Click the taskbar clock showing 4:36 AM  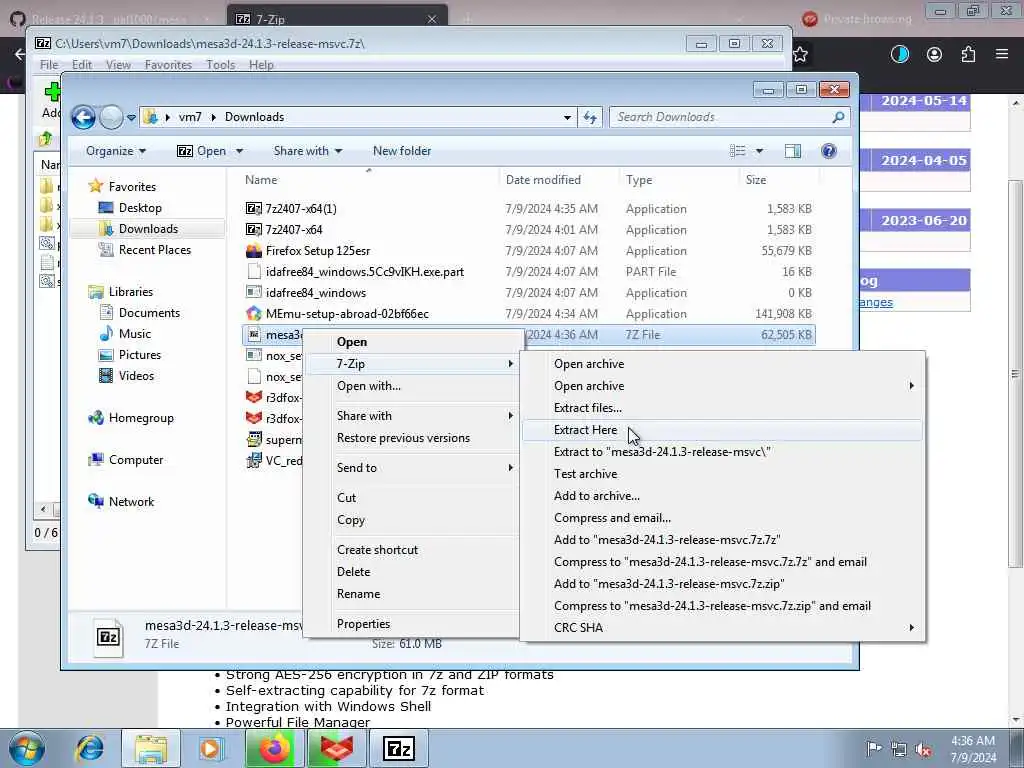tap(973, 749)
